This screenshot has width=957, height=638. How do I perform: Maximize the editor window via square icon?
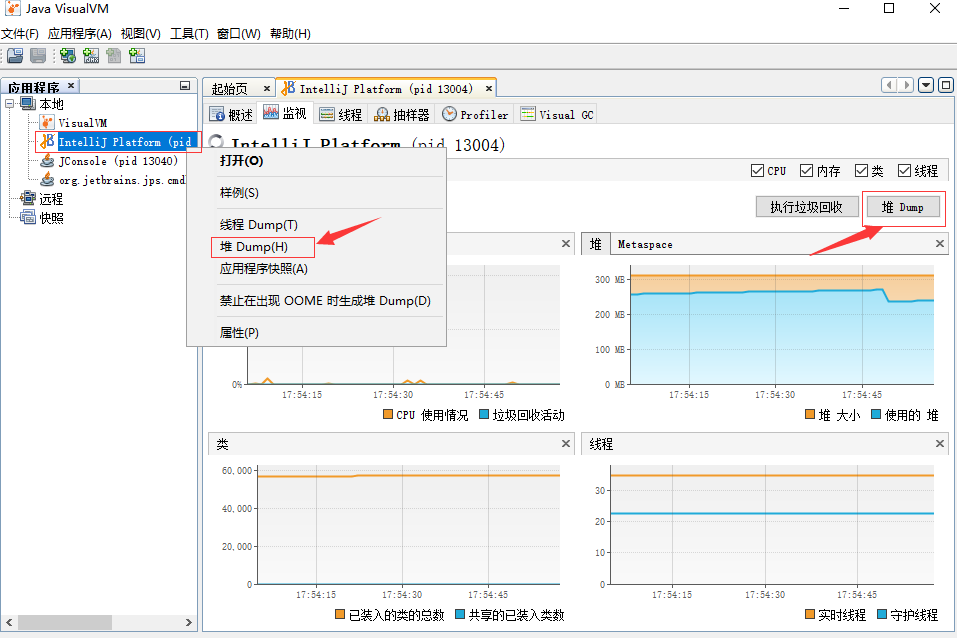946,85
